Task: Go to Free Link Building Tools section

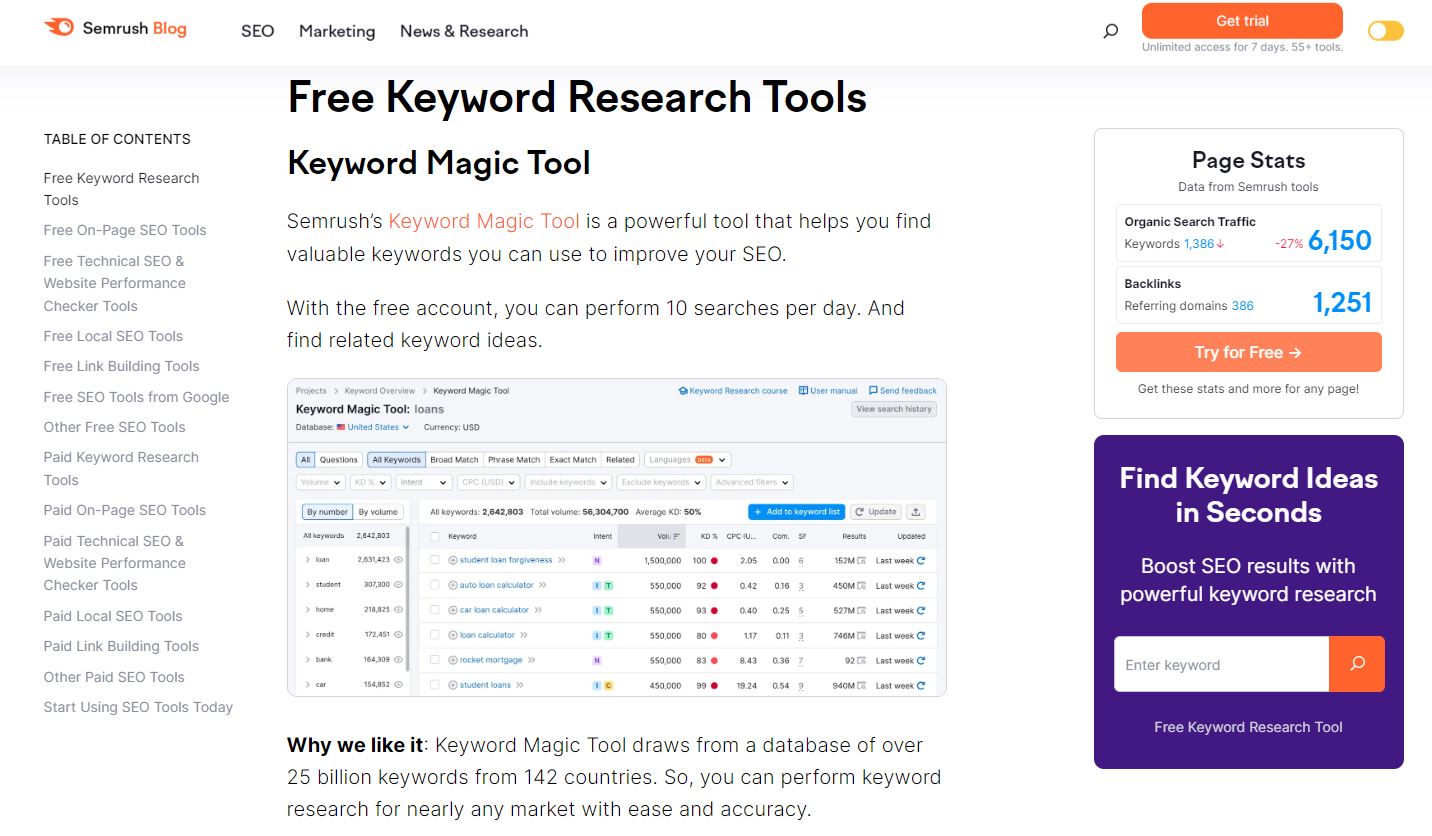Action: coord(121,366)
